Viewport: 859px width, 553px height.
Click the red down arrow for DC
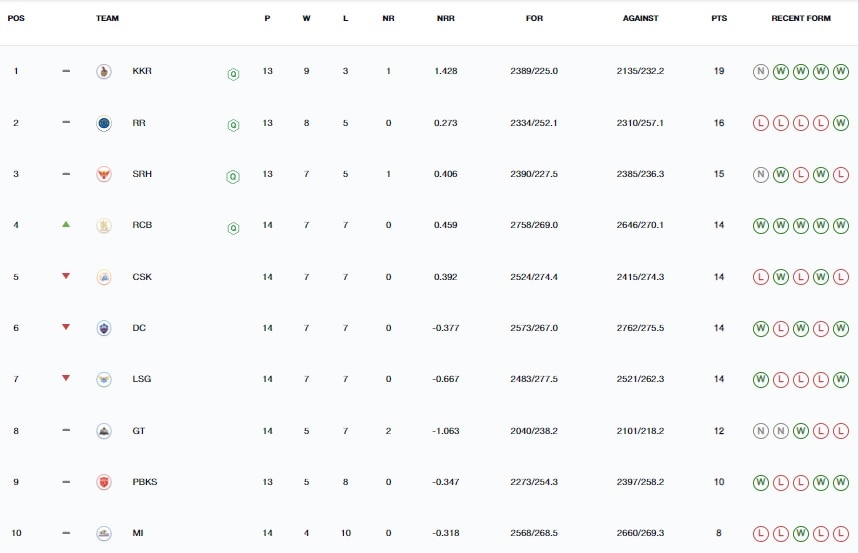tap(66, 327)
